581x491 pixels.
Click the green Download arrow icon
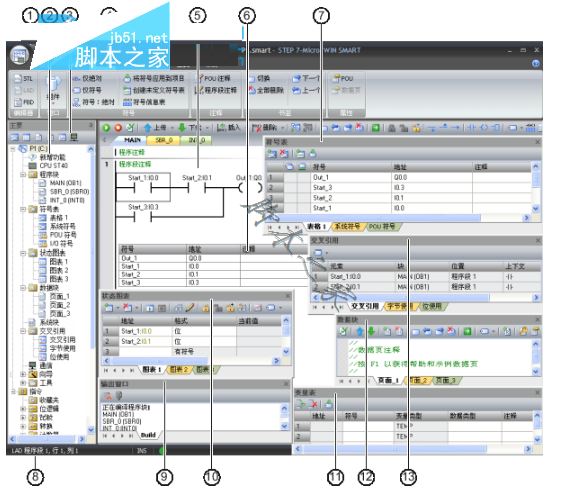pos(182,128)
